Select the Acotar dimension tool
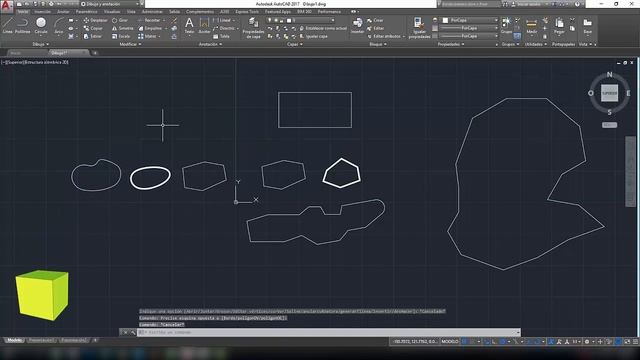The image size is (640, 360). pyautogui.click(x=204, y=25)
